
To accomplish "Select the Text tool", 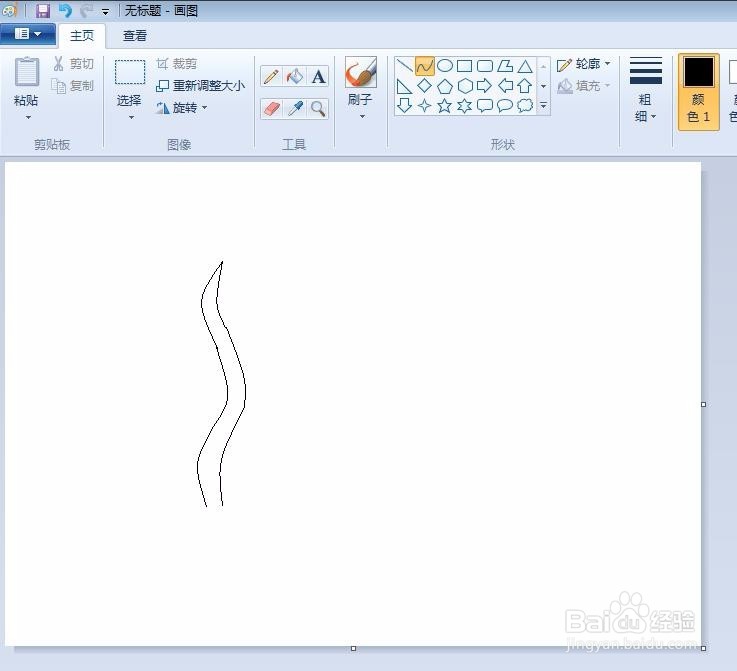I will (318, 76).
